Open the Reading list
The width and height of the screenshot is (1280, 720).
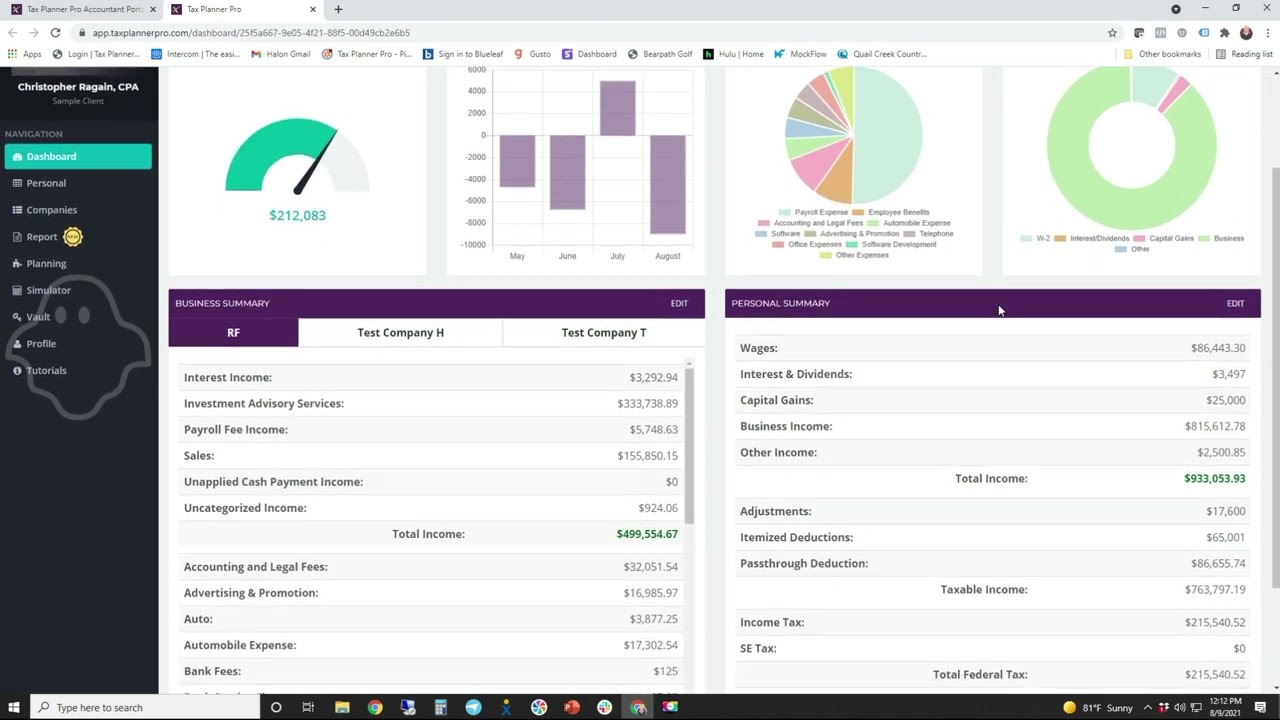coord(1244,54)
